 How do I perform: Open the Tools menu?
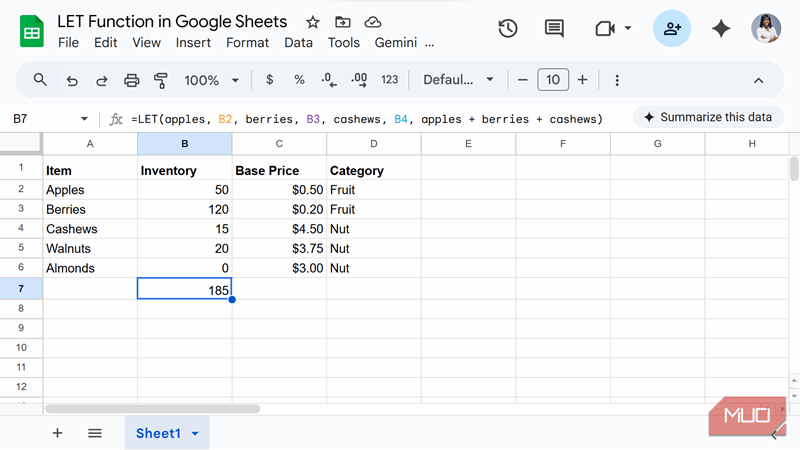344,43
